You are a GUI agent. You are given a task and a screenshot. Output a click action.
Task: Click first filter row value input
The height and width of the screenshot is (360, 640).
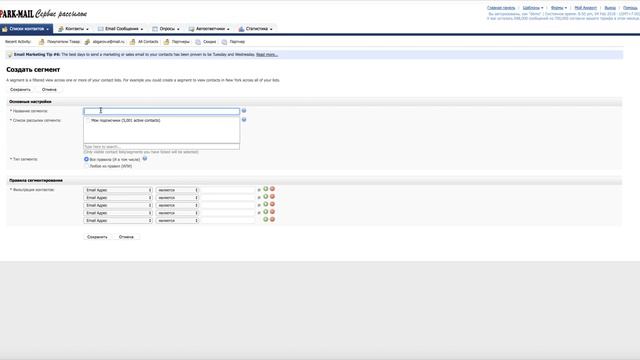click(228, 190)
